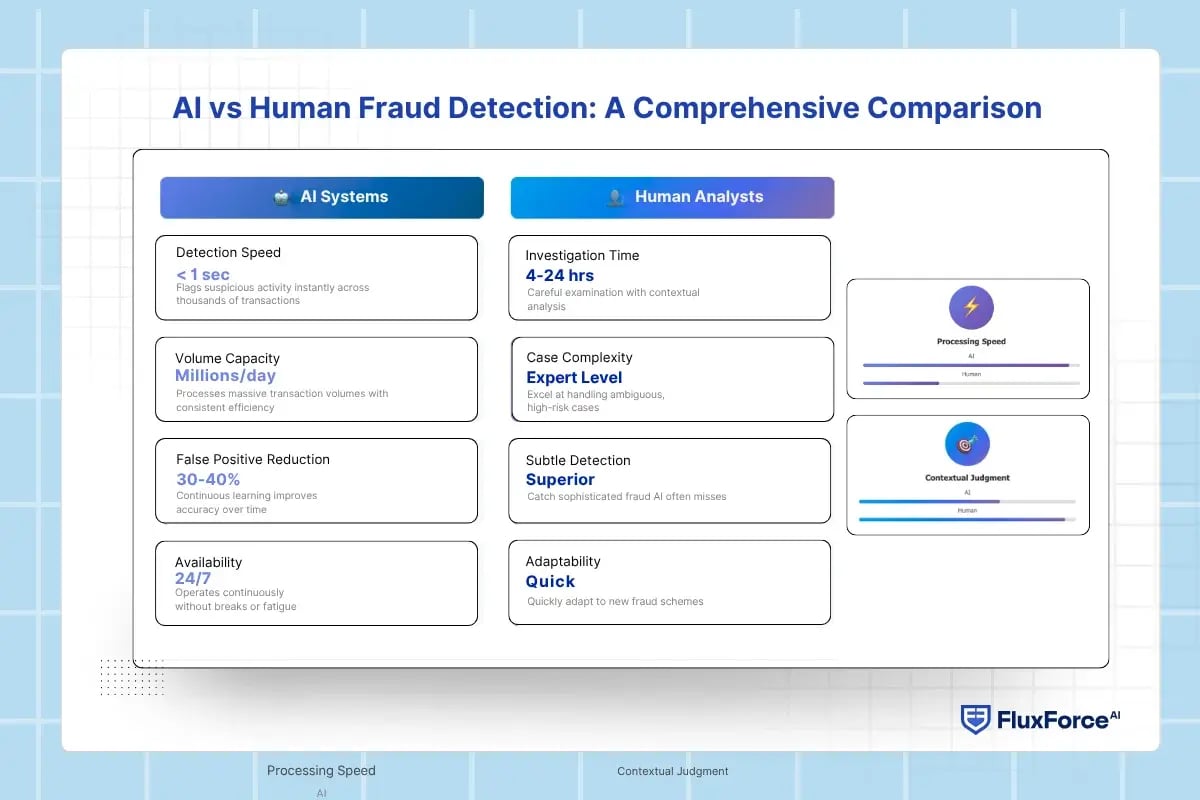Image resolution: width=1200 pixels, height=800 pixels.
Task: Toggle the AI Systems comparison view
Action: (x=321, y=197)
